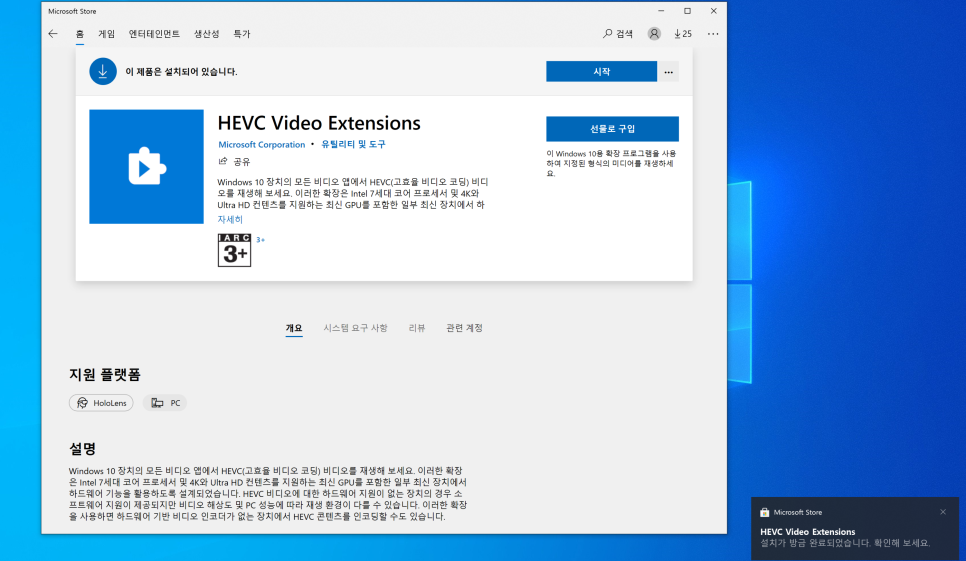Click HEVC Video Extensions notification title

pos(808,531)
